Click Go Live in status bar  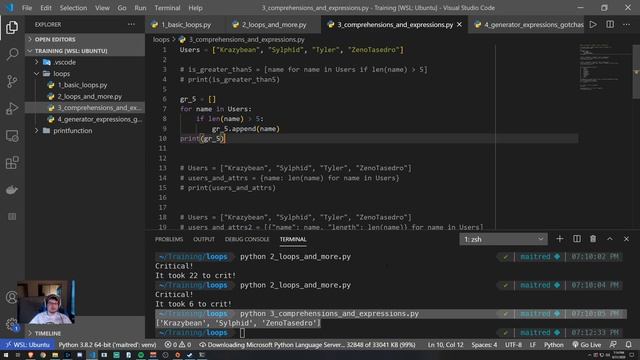click(x=587, y=344)
